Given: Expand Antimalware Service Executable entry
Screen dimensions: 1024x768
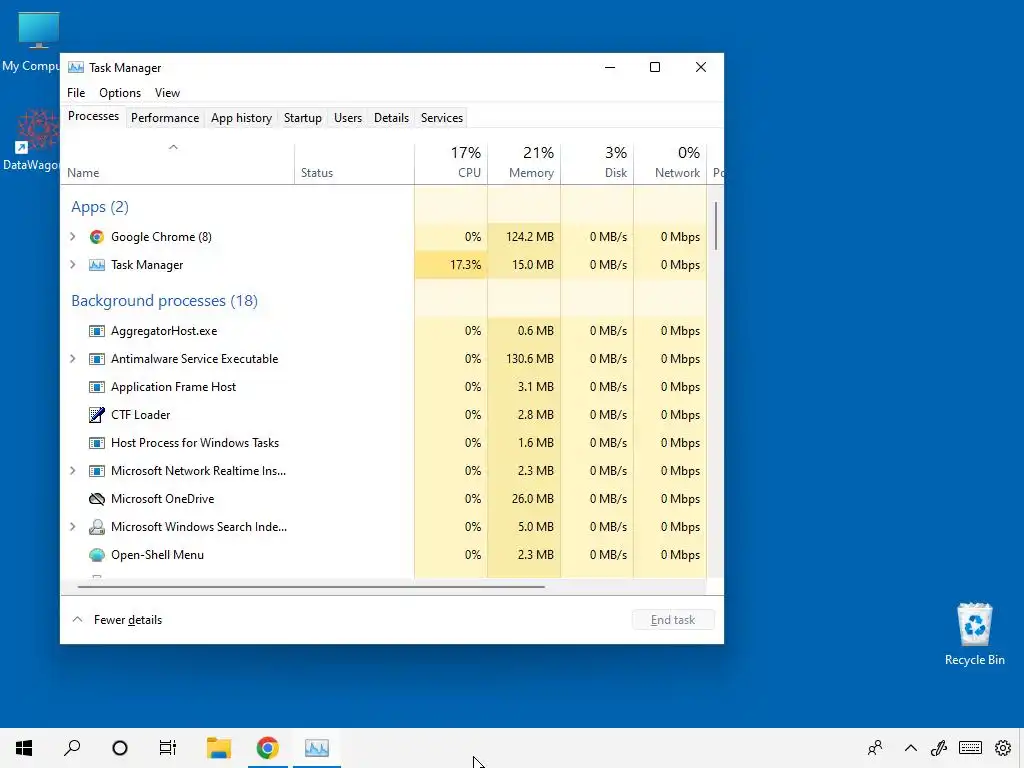Looking at the screenshot, I should pyautogui.click(x=73, y=359).
